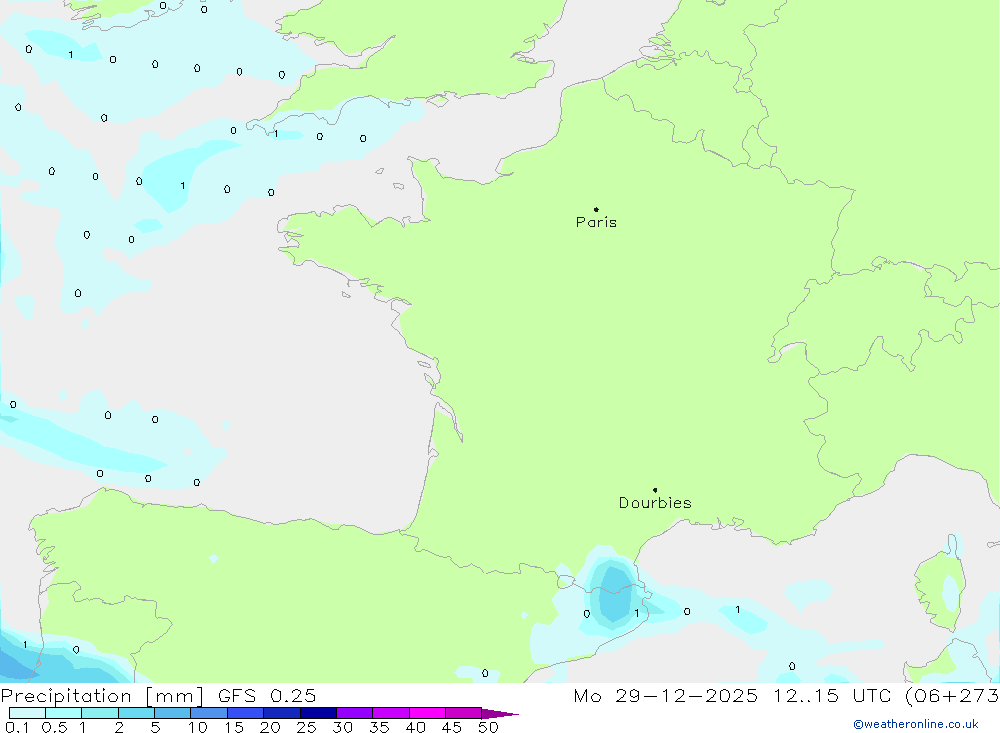Click the '50' legend scale label

pos(489,727)
